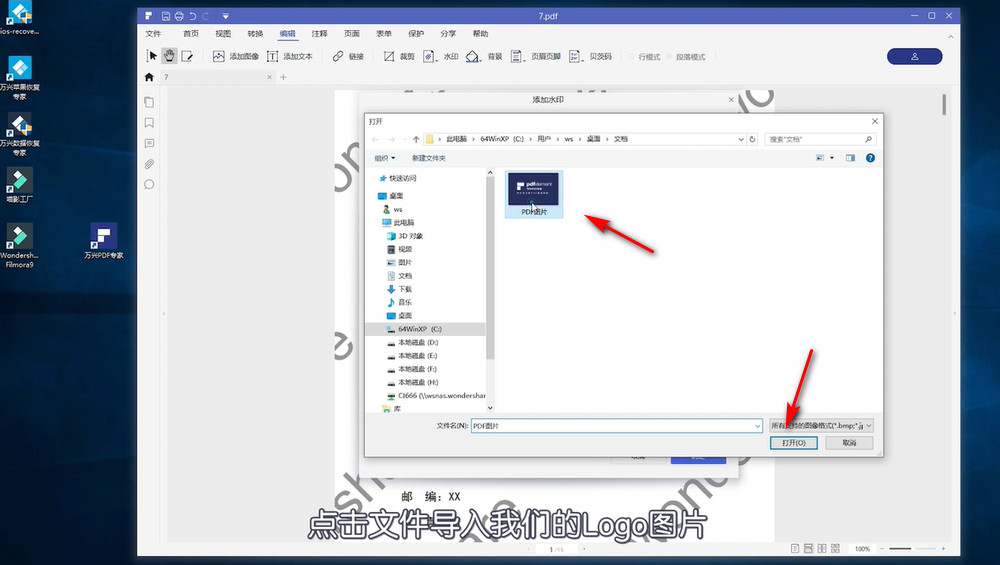Click 添加图像 add image tool
Viewport: 1000px width, 565px height.
236,56
